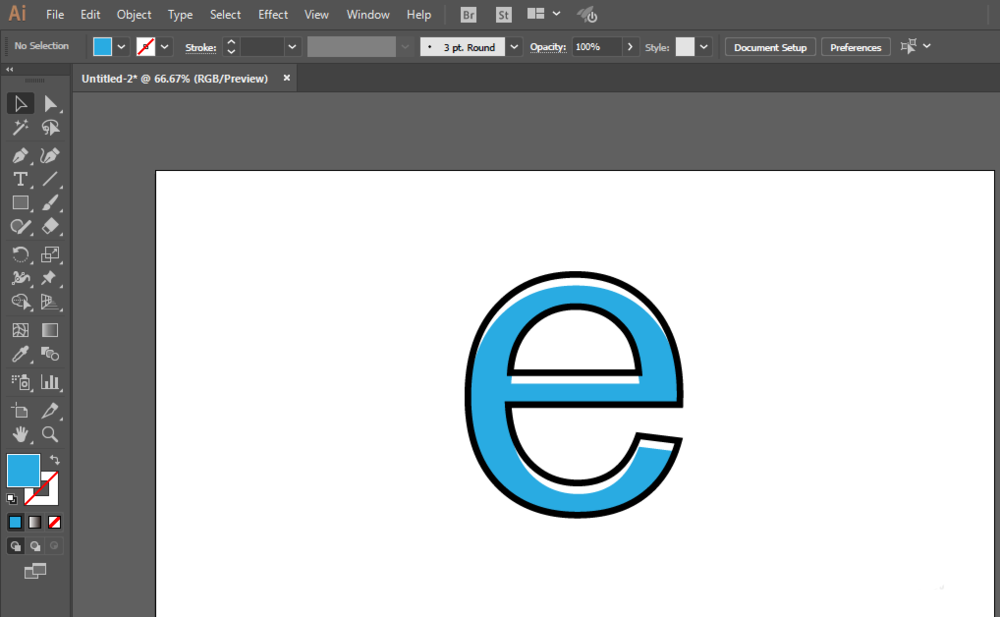The image size is (1000, 617).
Task: Click the Document Setup button
Action: pyautogui.click(x=770, y=47)
